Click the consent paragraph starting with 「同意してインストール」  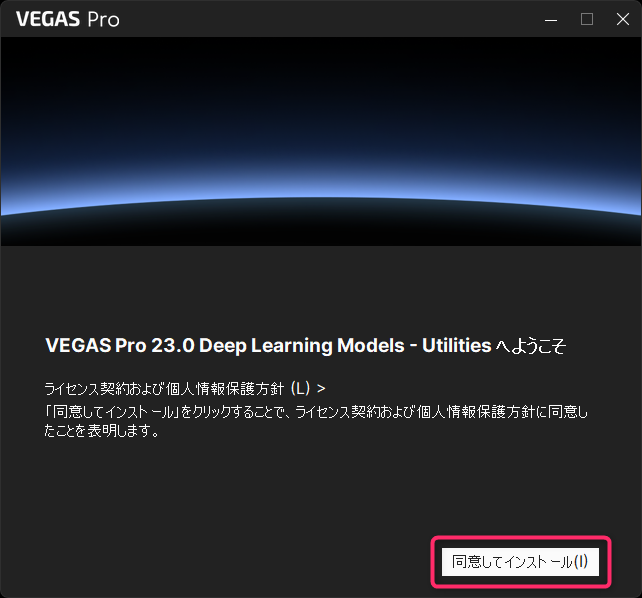(316, 421)
